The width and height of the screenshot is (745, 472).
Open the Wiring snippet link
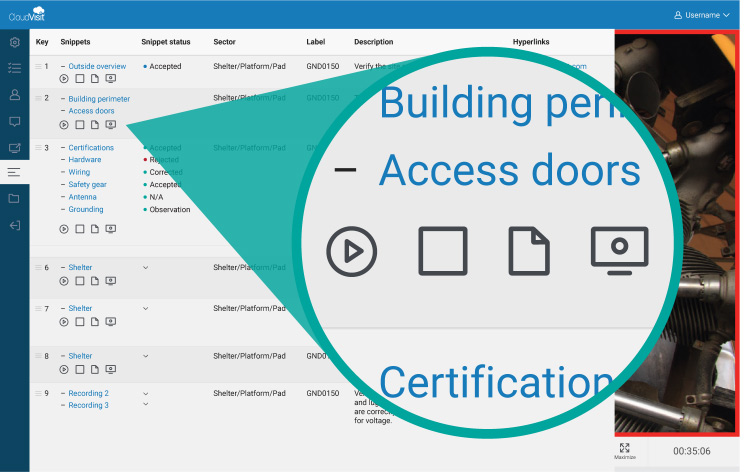click(x=79, y=172)
